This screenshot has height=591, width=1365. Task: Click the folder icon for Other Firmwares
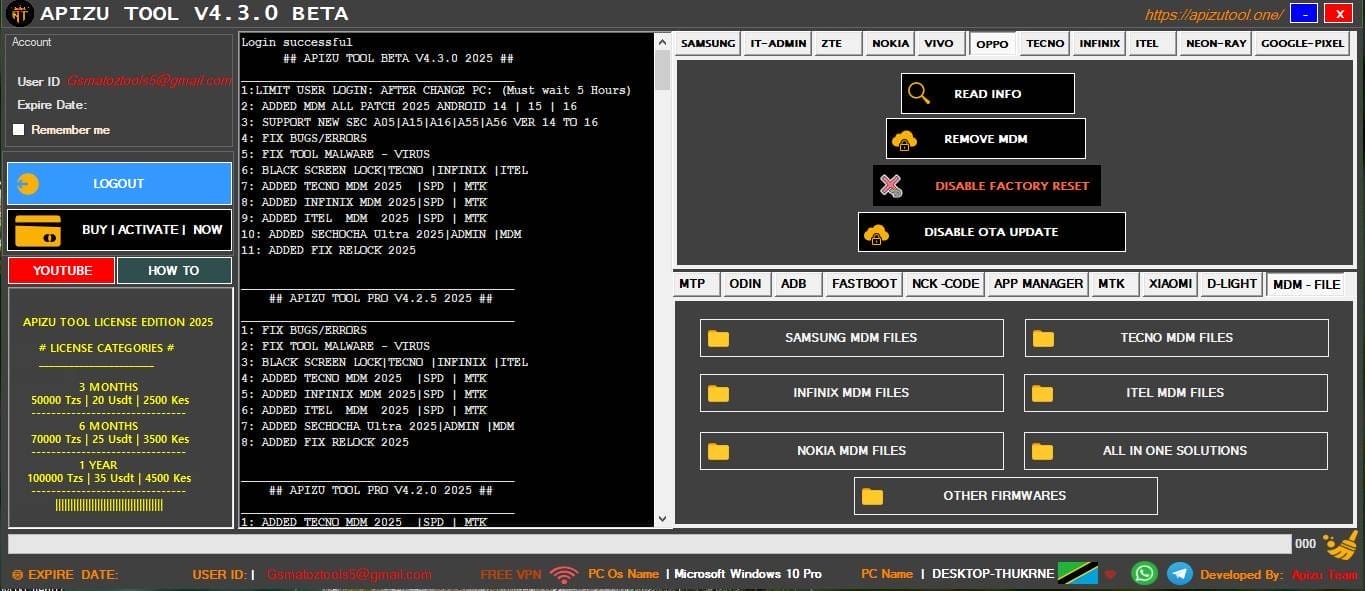[872, 496]
